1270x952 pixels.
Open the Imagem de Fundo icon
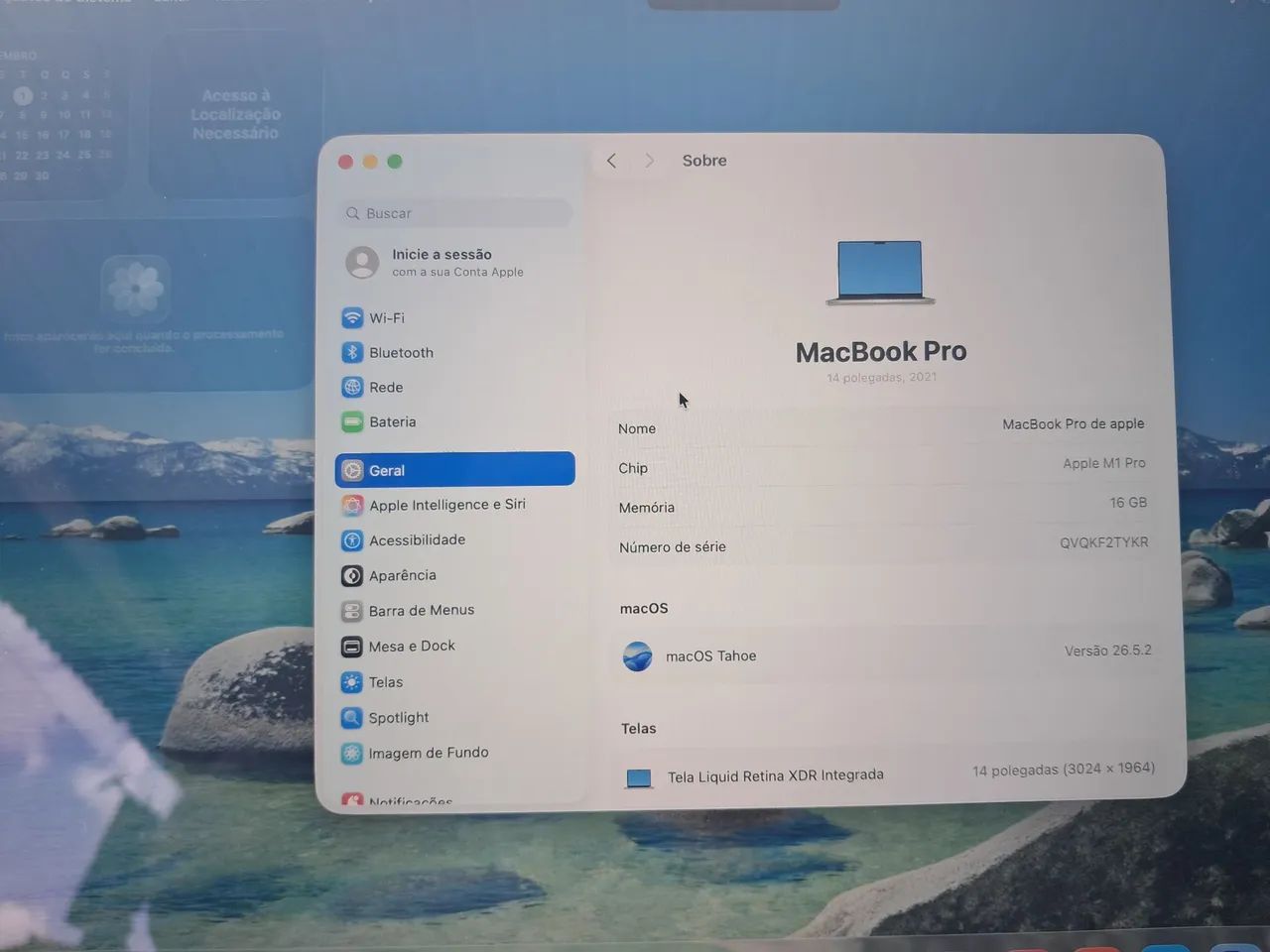[351, 753]
